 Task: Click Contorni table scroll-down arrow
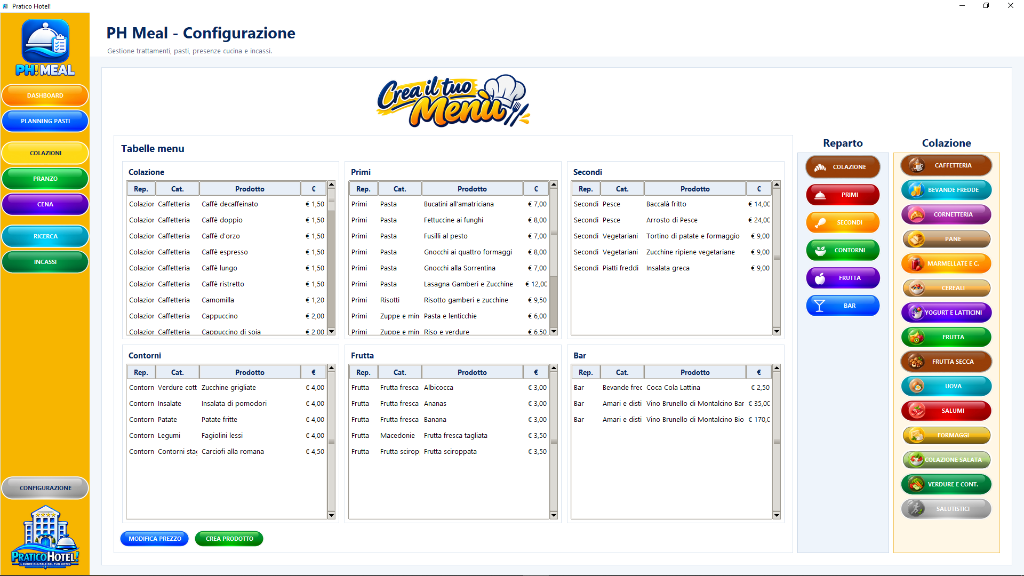pos(331,515)
